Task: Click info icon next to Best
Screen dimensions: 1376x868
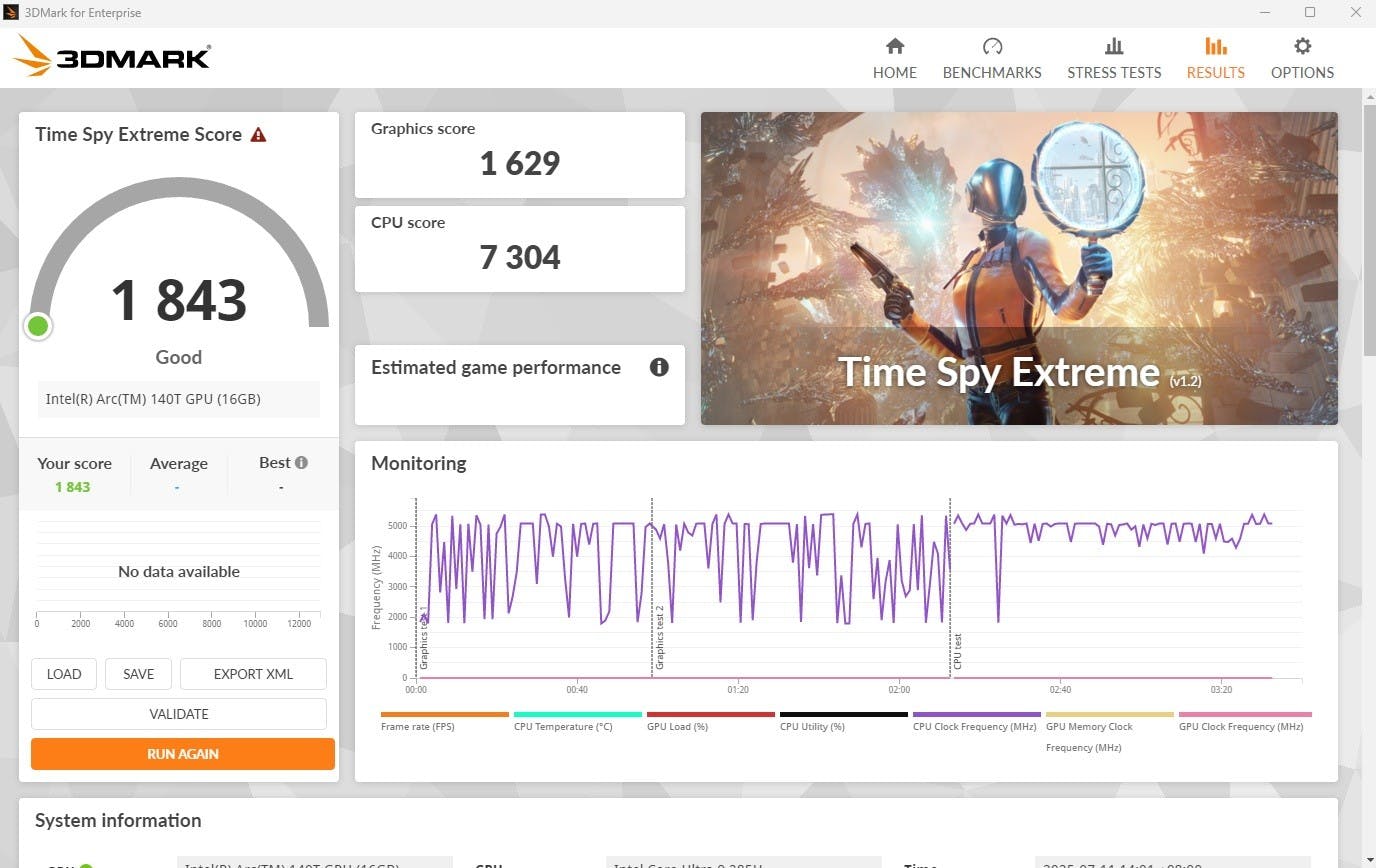Action: (301, 463)
